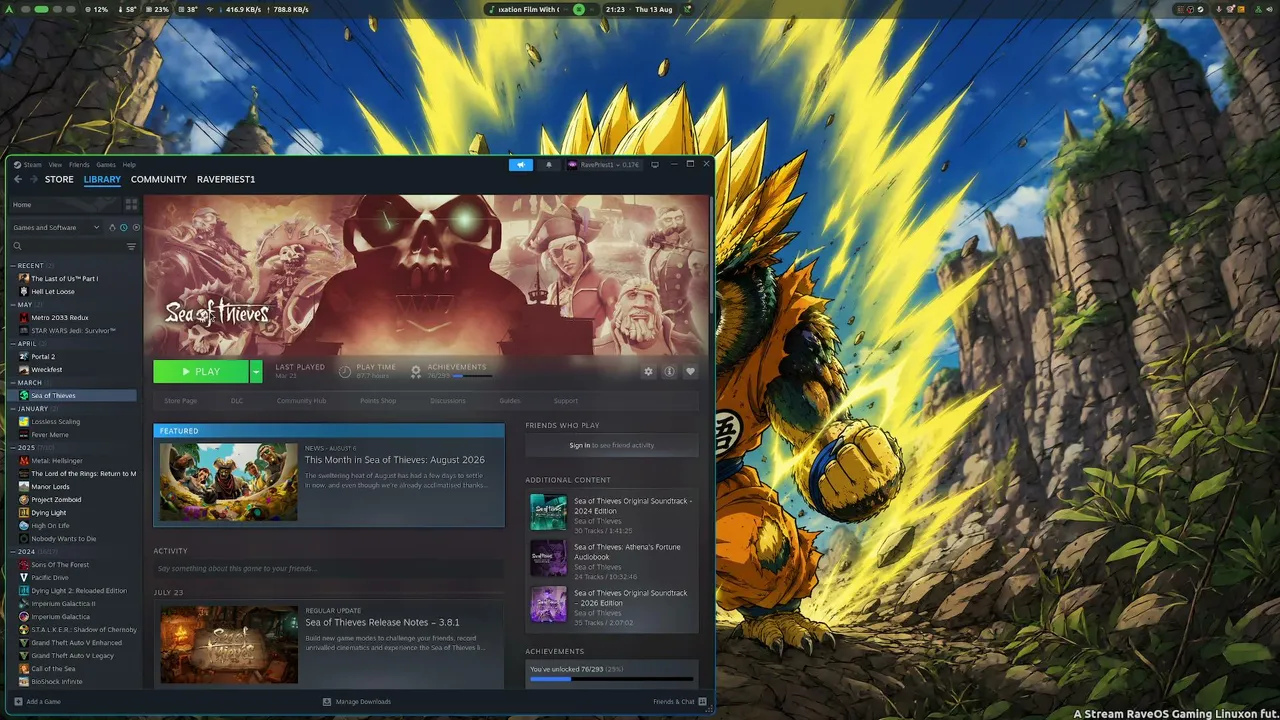Toggle the Steam Deck compatibility filter
This screenshot has width=1280, height=720.
click(x=110, y=228)
